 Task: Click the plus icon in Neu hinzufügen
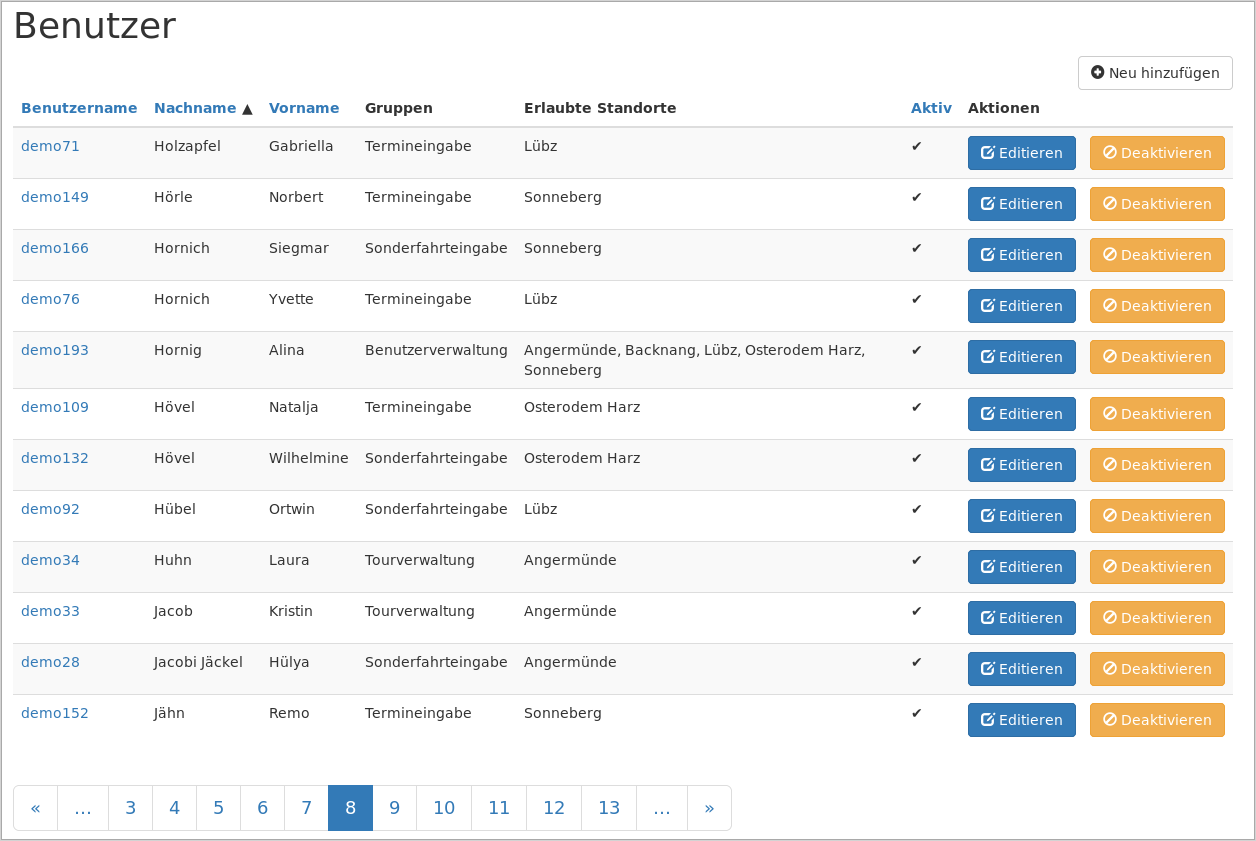1097,73
